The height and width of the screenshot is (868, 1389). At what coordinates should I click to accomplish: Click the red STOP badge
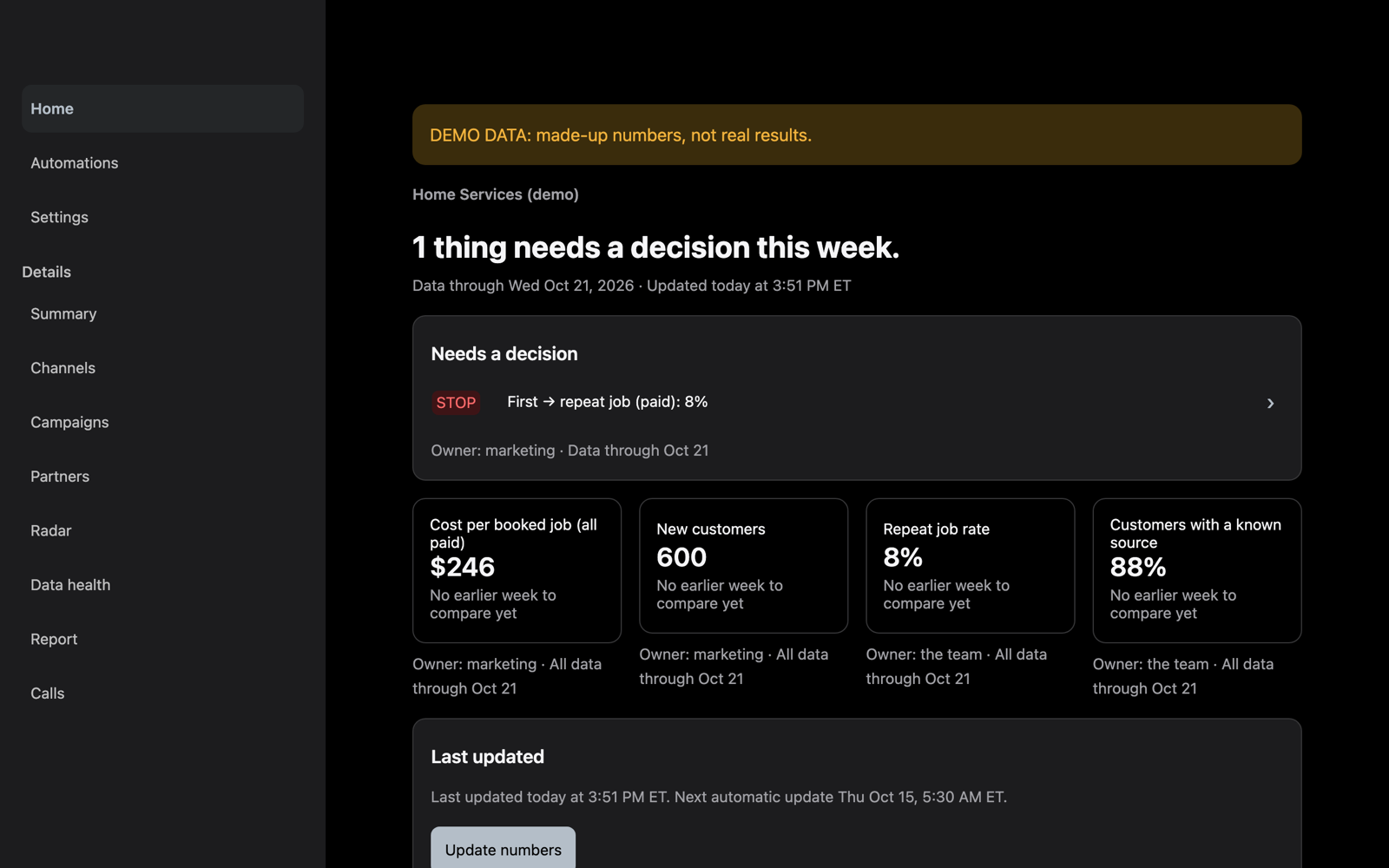456,403
